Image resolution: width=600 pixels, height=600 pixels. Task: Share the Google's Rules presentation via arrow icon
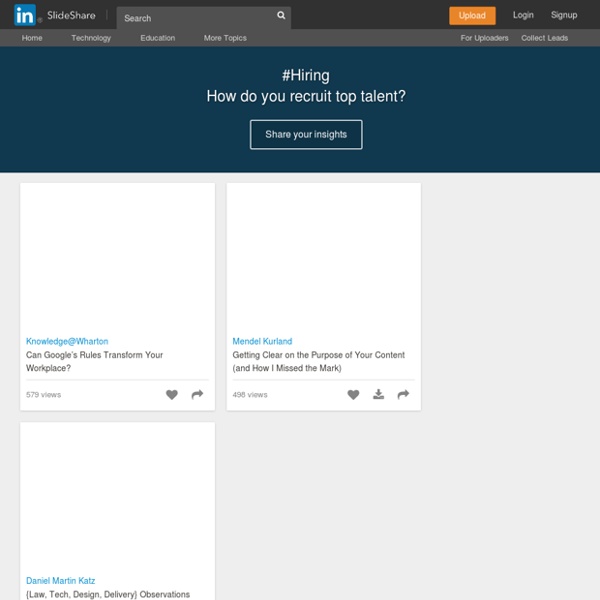(x=197, y=394)
